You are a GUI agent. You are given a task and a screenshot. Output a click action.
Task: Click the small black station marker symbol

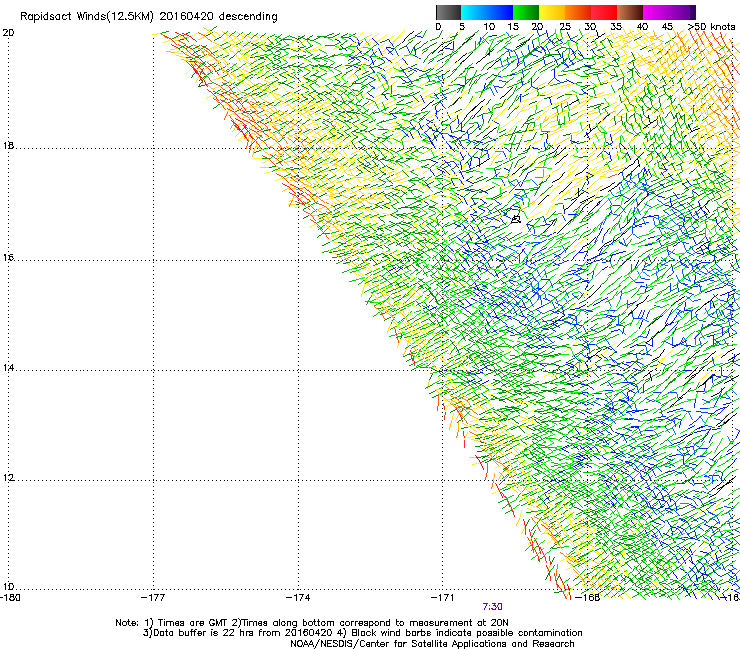pyautogui.click(x=516, y=219)
